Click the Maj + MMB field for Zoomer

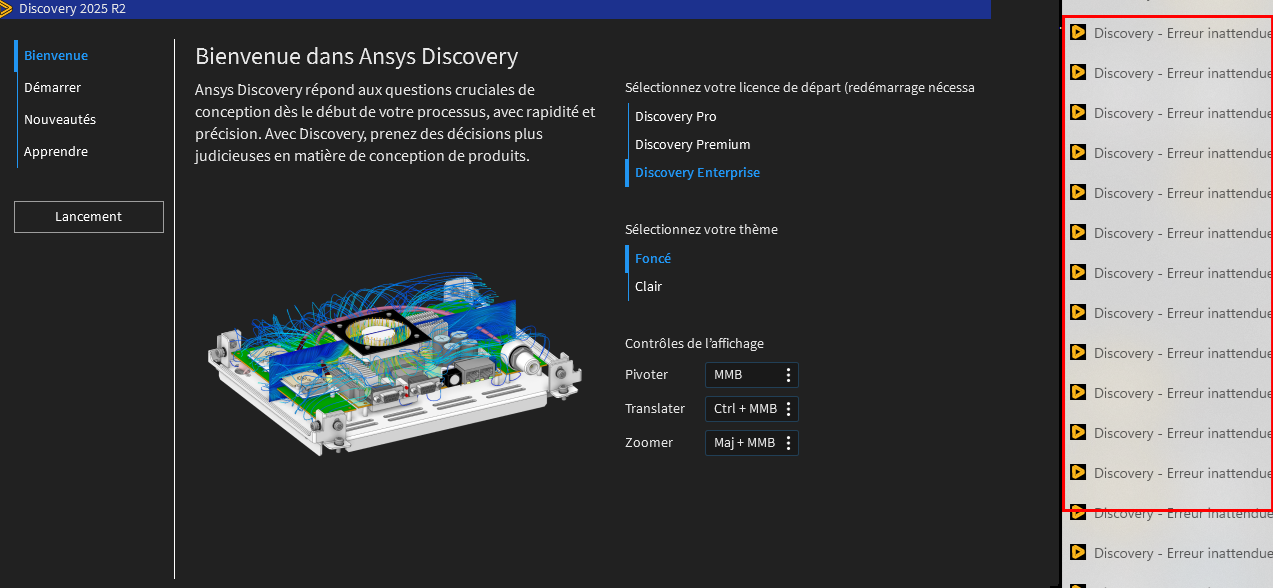[744, 443]
